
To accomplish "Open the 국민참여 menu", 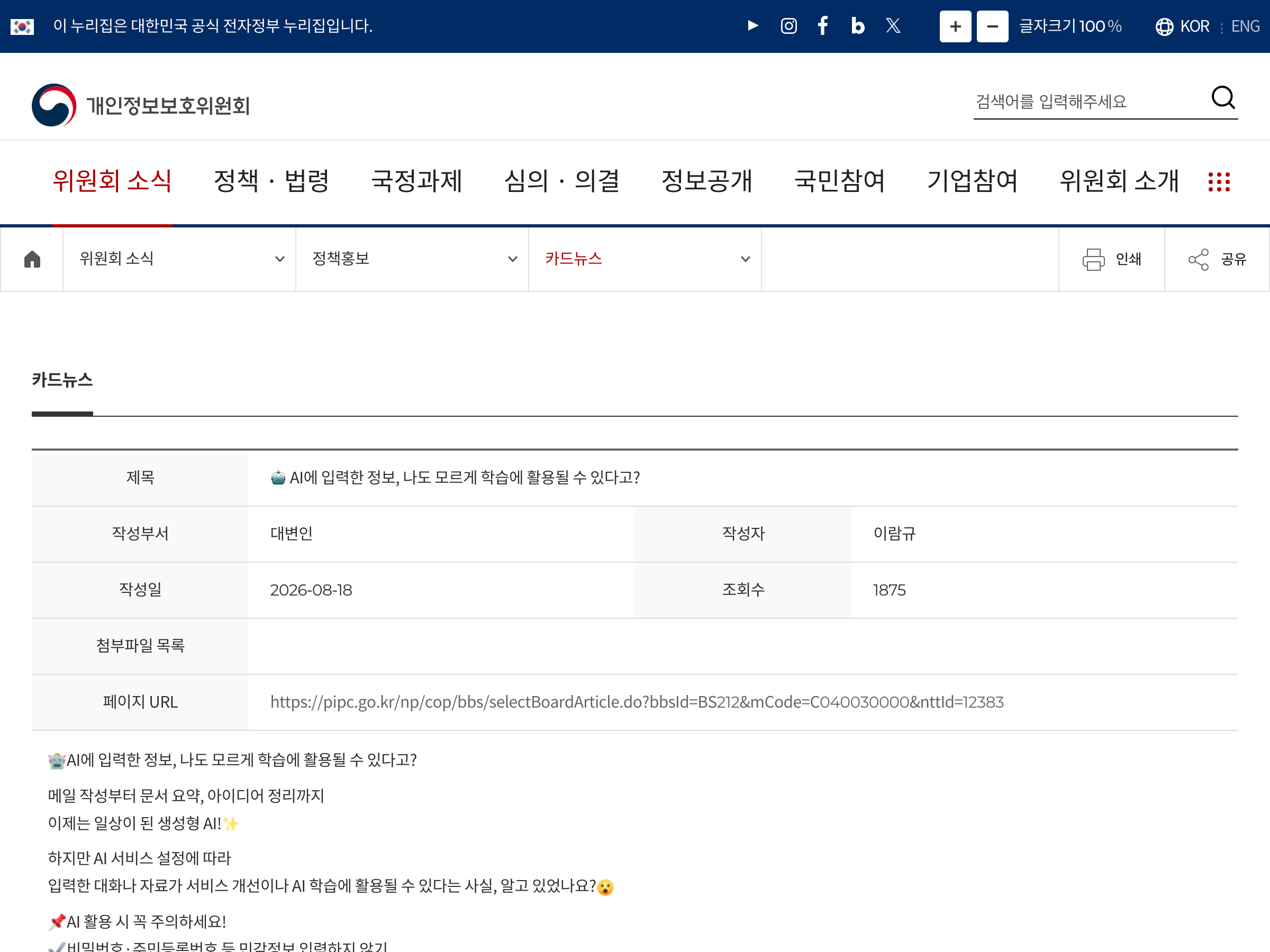I will pos(839,181).
